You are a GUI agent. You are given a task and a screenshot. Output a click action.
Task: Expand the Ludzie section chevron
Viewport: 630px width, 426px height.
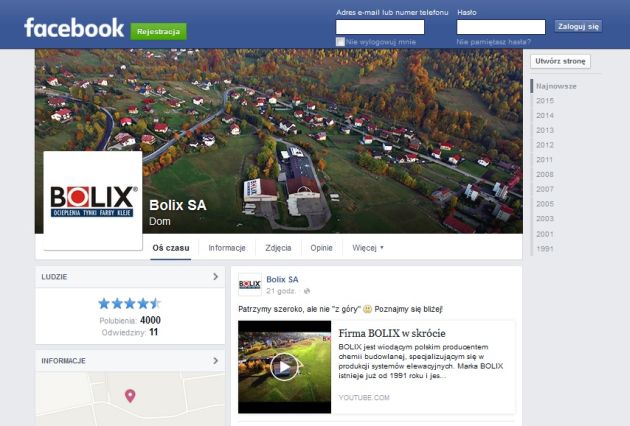click(216, 276)
